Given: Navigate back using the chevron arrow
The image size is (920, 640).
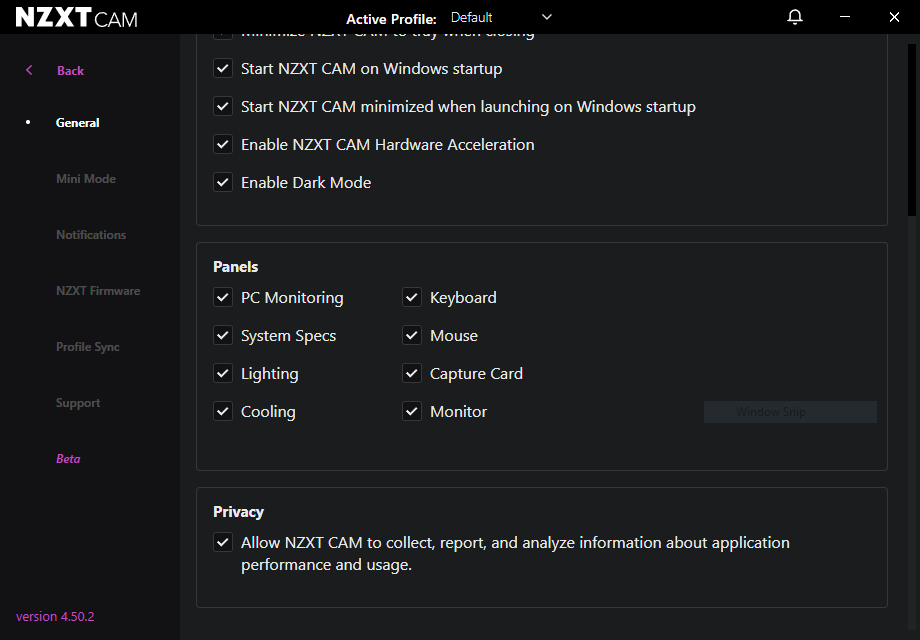Looking at the screenshot, I should (28, 70).
